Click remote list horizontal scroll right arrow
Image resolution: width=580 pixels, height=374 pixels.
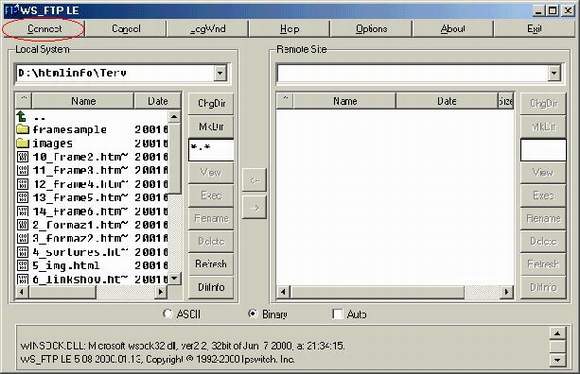click(x=506, y=292)
